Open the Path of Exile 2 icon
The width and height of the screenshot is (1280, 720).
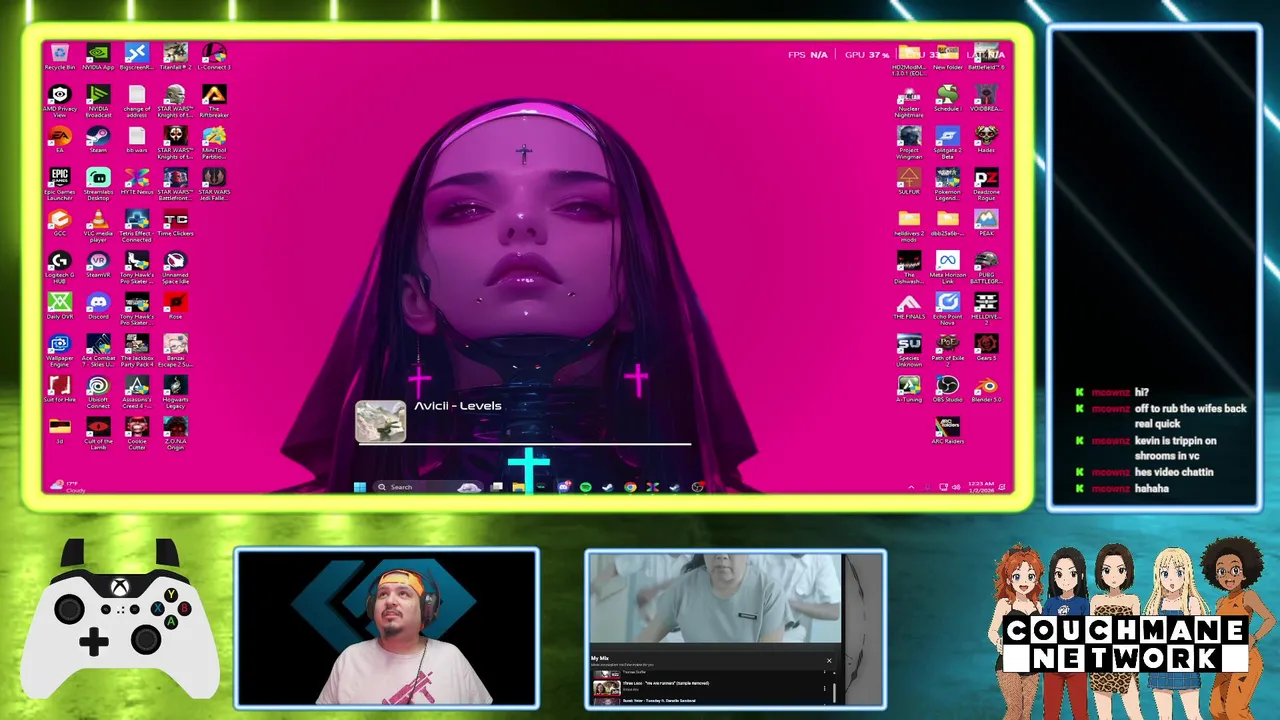[x=947, y=350]
